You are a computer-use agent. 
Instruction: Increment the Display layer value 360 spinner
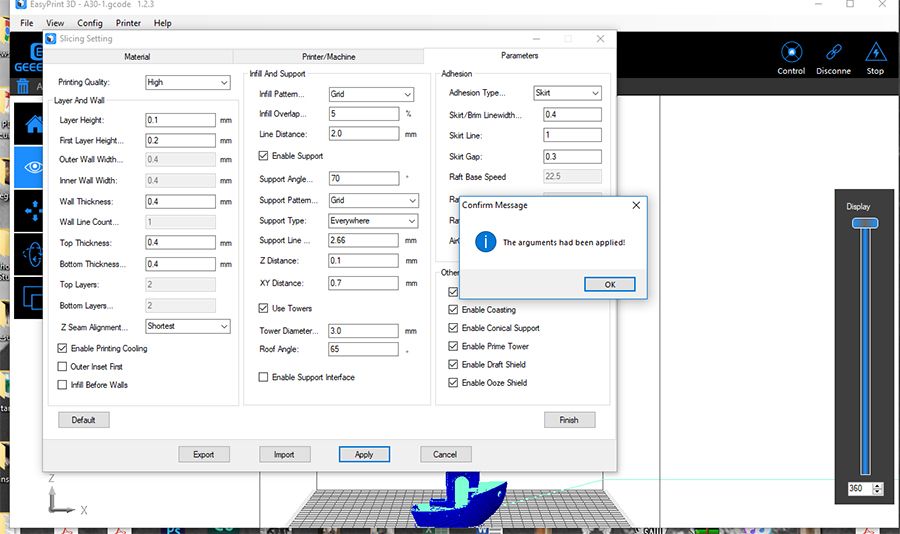coord(877,486)
